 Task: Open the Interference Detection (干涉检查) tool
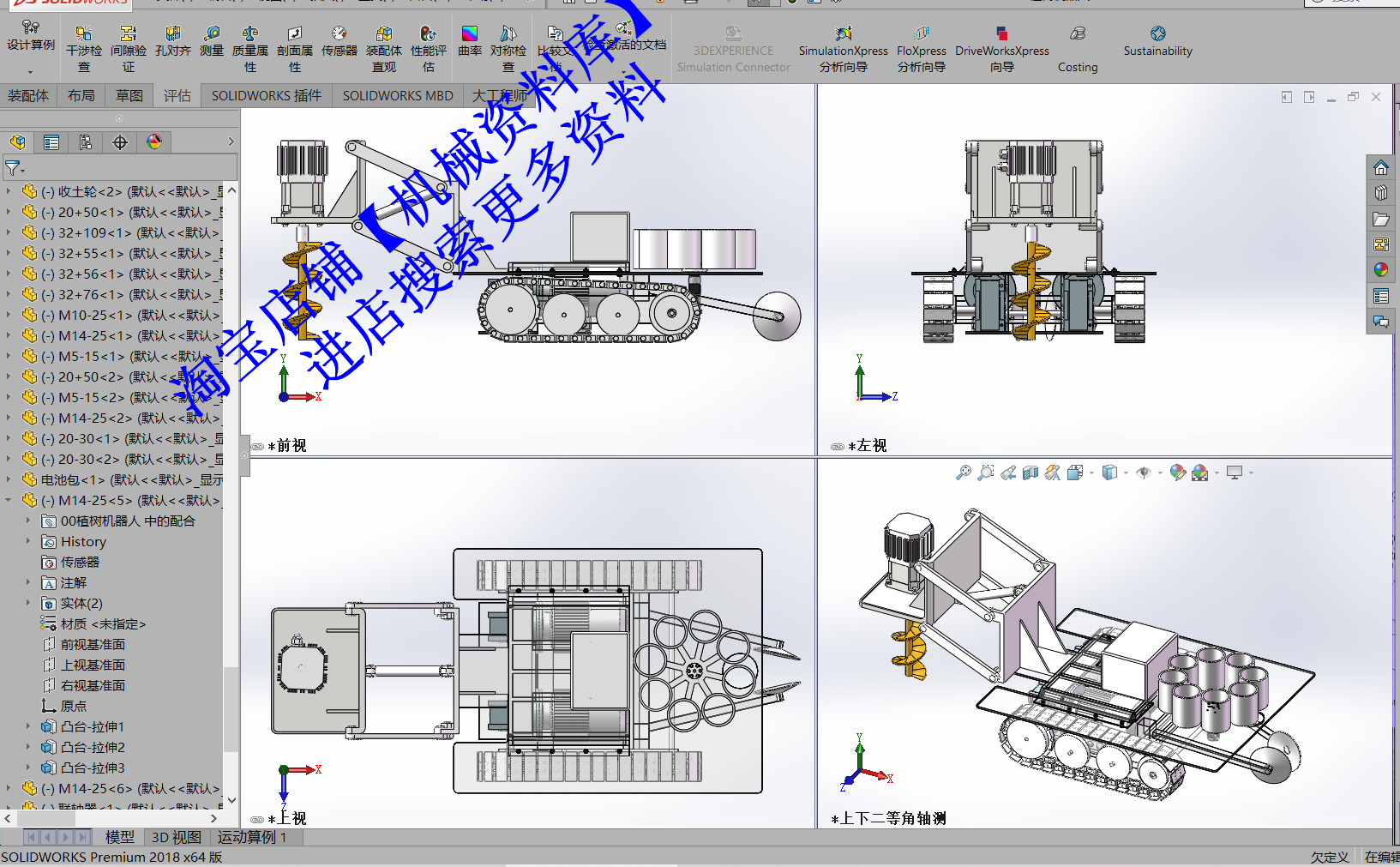tap(84, 49)
